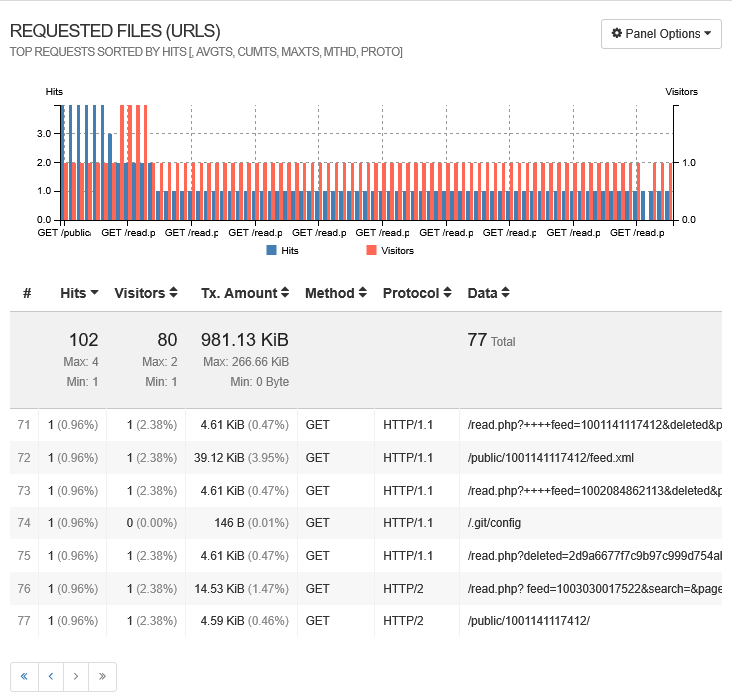The height and width of the screenshot is (697, 732).
Task: Go to previous page of results
Action: (x=50, y=677)
